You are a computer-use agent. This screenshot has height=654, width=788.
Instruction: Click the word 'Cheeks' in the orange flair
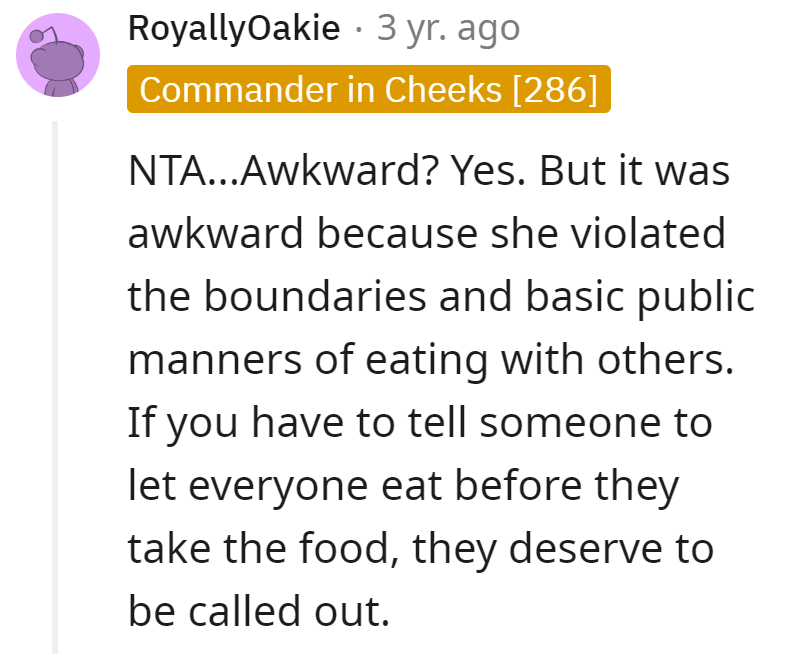(x=443, y=89)
